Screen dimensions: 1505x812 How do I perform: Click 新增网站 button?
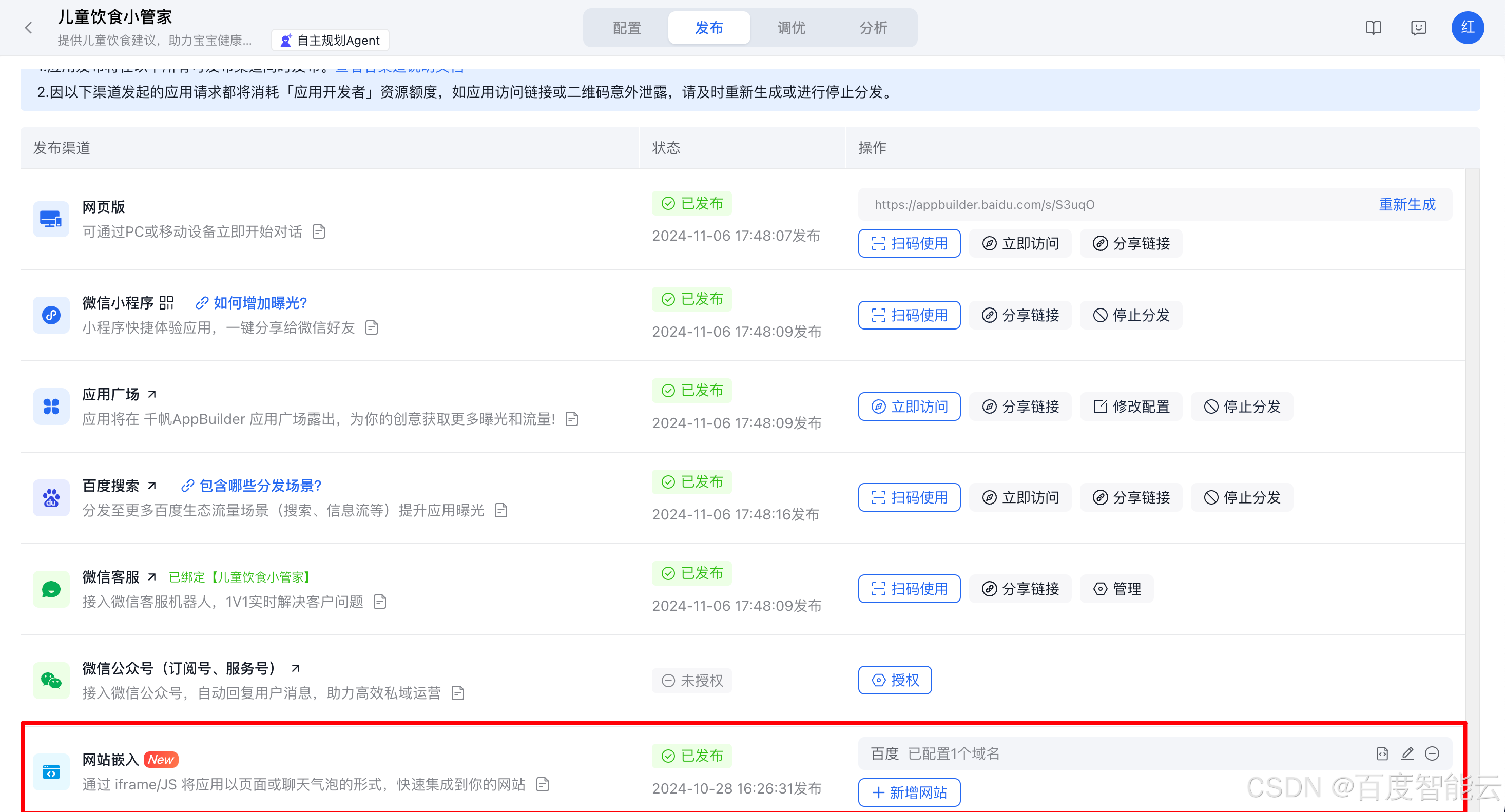(x=909, y=792)
